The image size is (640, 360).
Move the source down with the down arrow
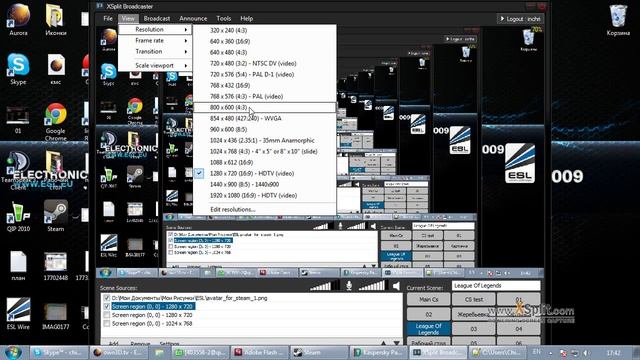tap(396, 342)
